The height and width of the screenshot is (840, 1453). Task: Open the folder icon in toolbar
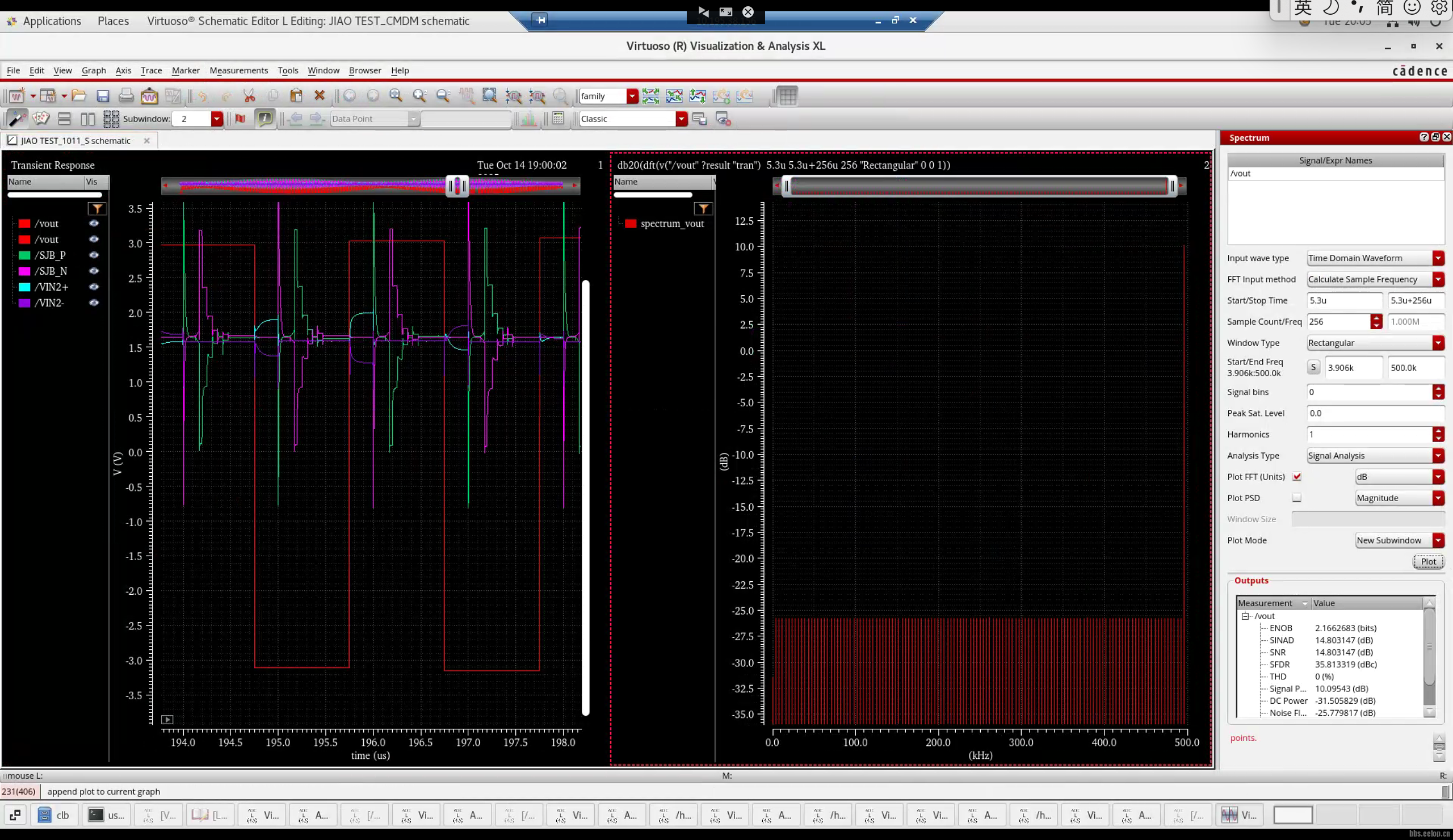79,96
